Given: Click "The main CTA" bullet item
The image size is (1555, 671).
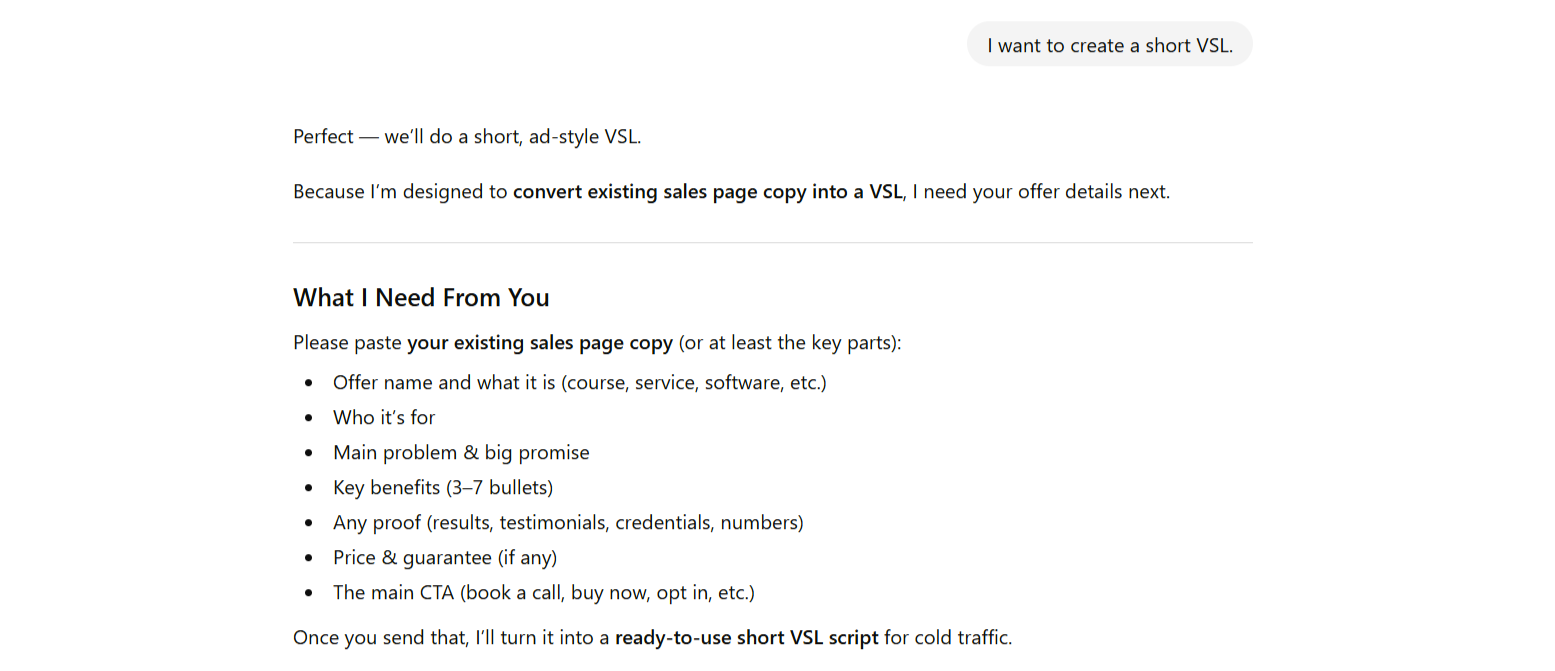Looking at the screenshot, I should tap(543, 592).
